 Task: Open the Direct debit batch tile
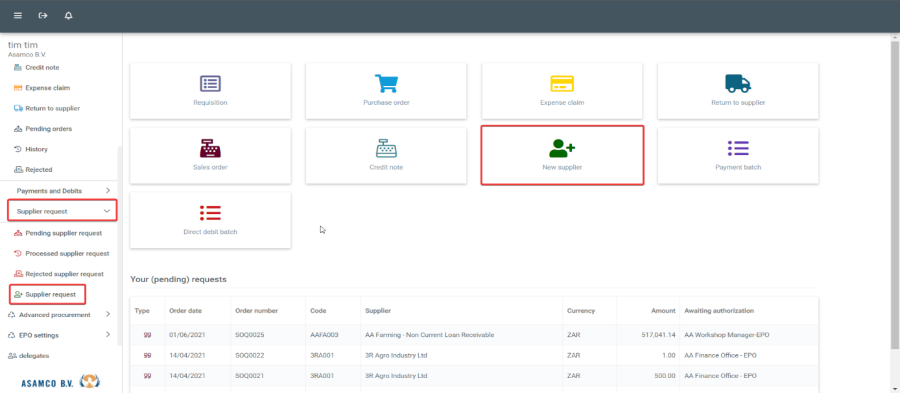click(210, 220)
